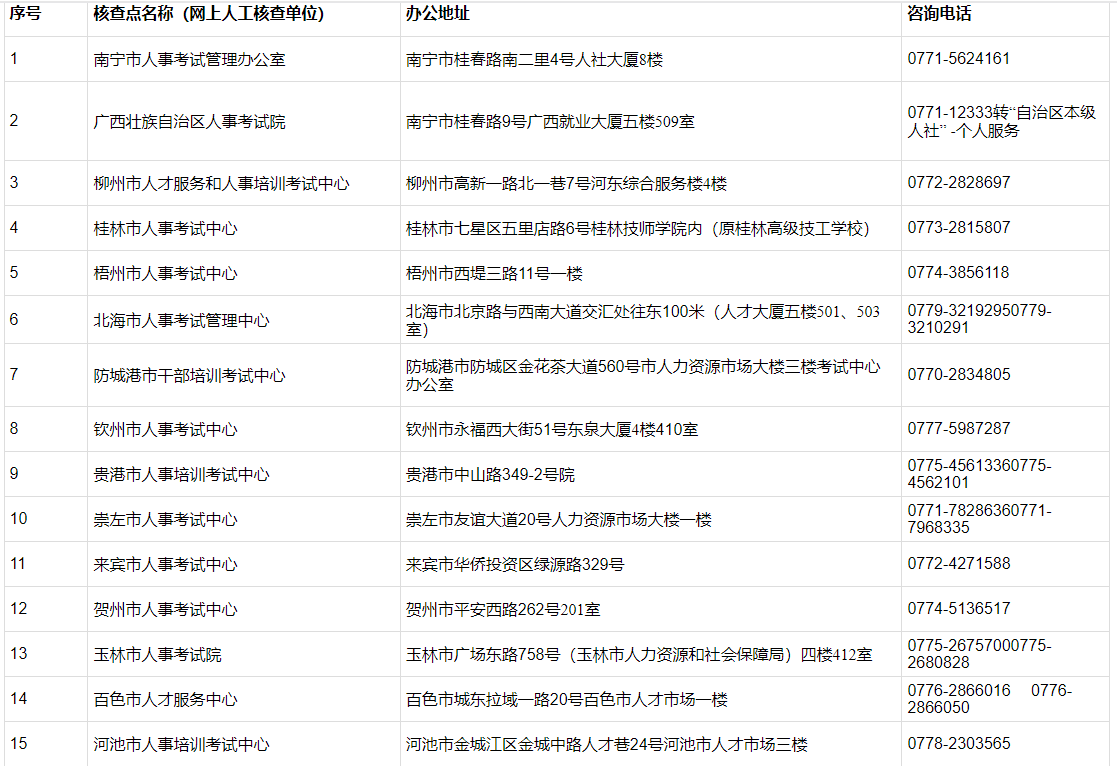Click address 梧州市西堤三路11号一楼
1117x766 pixels.
(494, 273)
